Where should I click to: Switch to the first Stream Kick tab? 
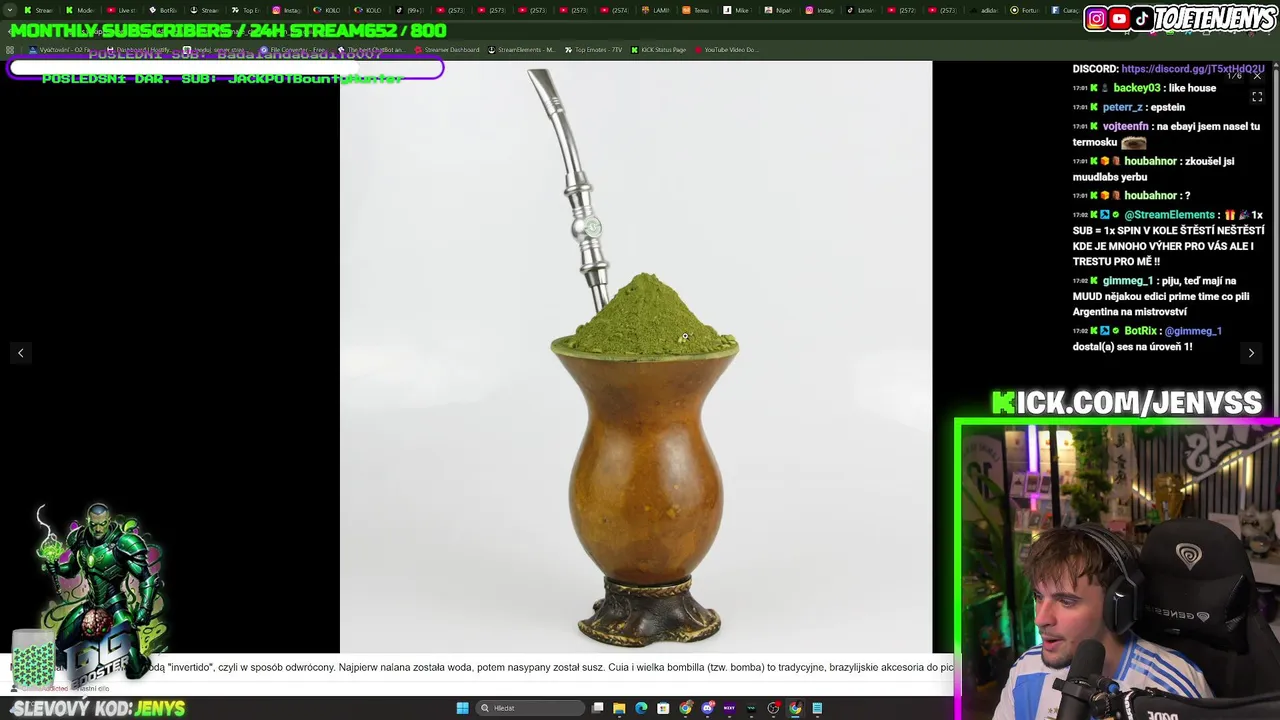point(38,10)
